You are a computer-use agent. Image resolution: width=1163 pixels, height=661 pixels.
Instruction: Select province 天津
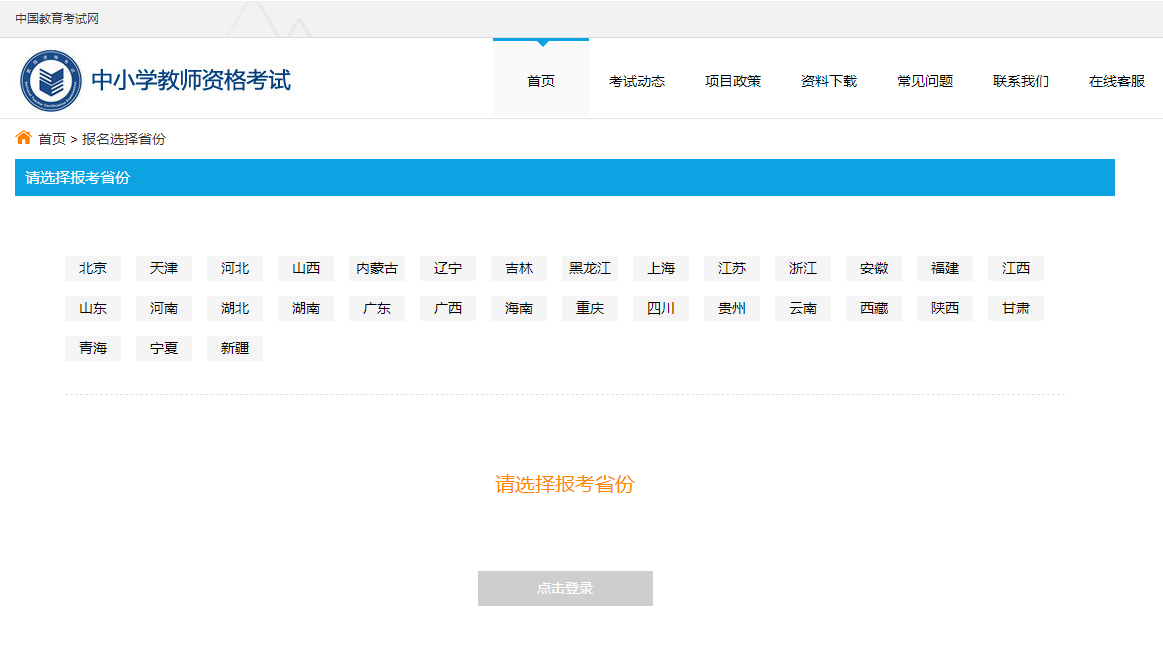pyautogui.click(x=164, y=268)
